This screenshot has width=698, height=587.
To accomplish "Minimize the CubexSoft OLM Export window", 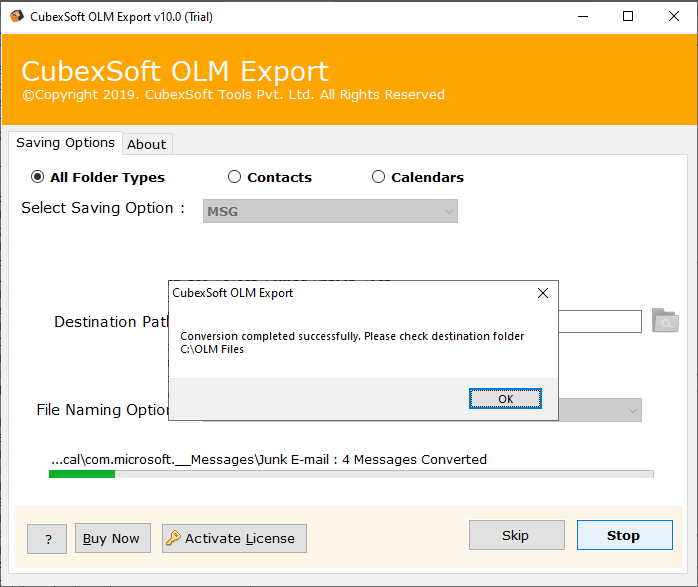I will (583, 16).
